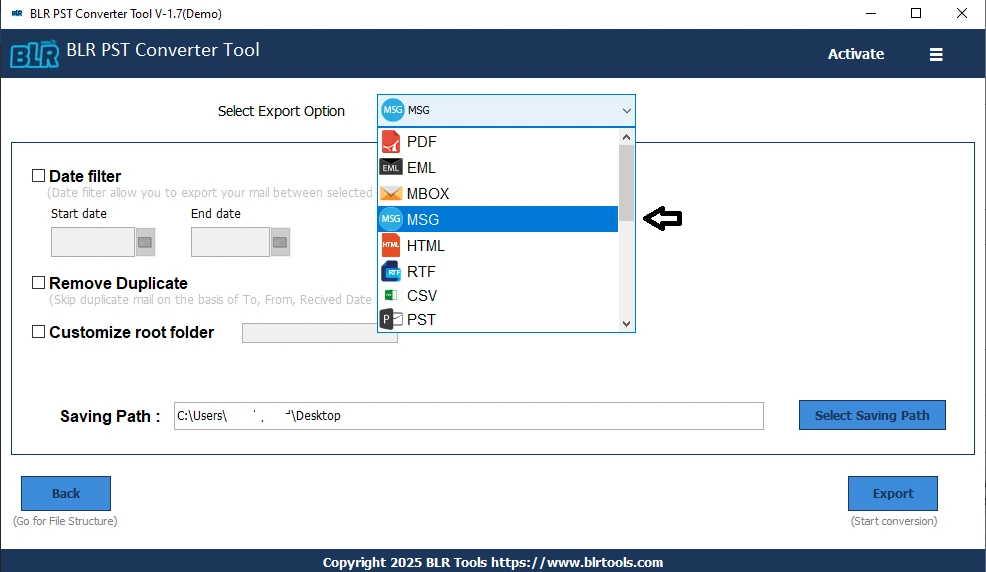Click the EML format icon

[x=390, y=168]
